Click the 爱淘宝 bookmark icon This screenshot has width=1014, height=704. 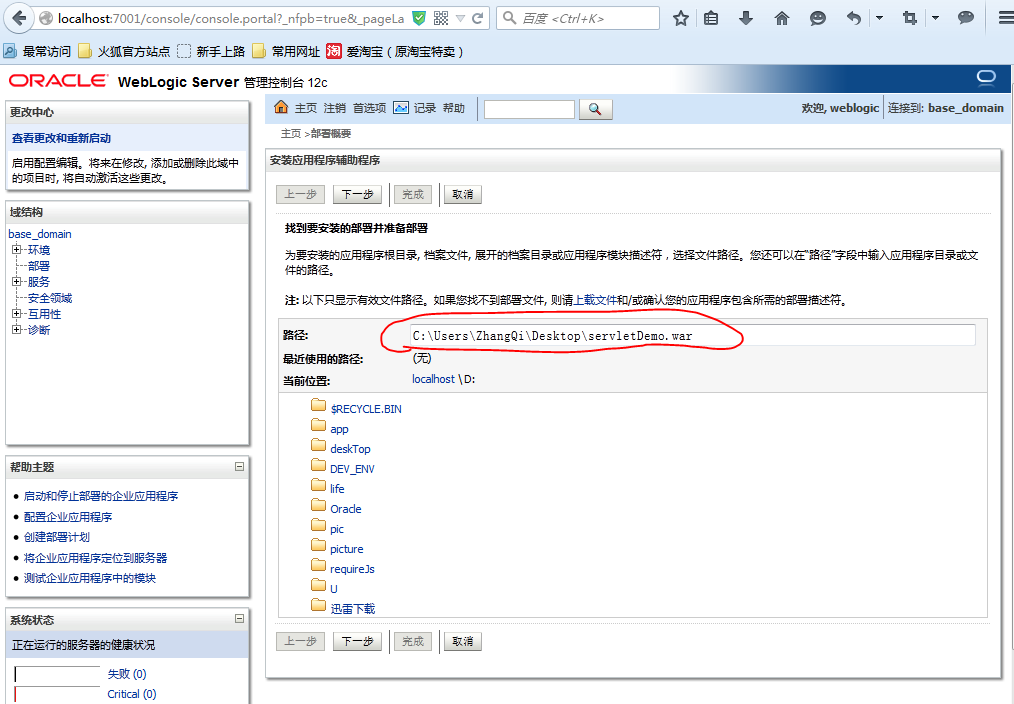click(x=334, y=51)
